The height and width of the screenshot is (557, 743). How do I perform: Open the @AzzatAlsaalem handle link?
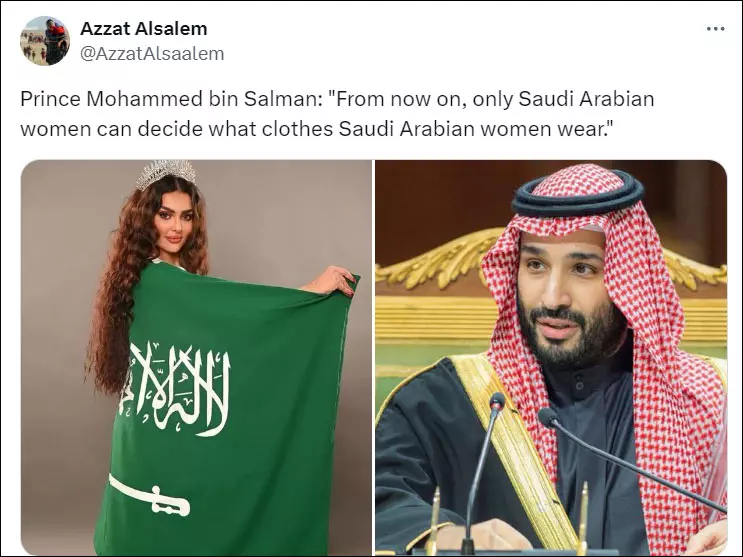[x=152, y=54]
